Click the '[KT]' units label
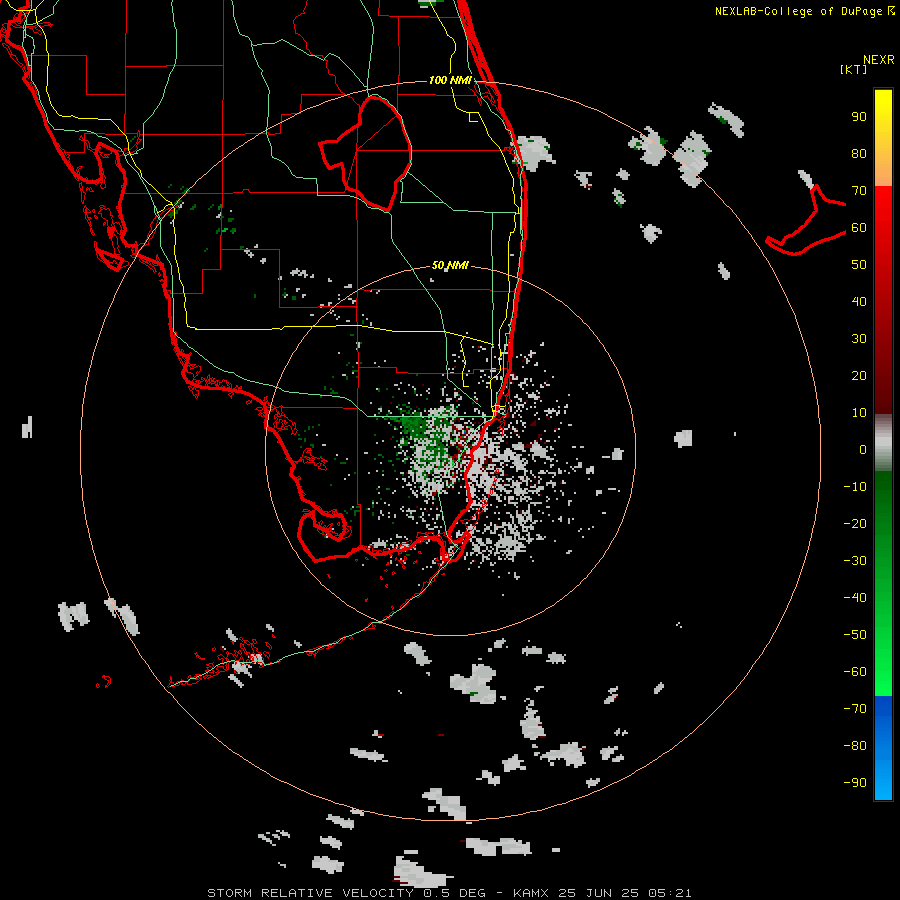900x900 pixels. (x=853, y=69)
